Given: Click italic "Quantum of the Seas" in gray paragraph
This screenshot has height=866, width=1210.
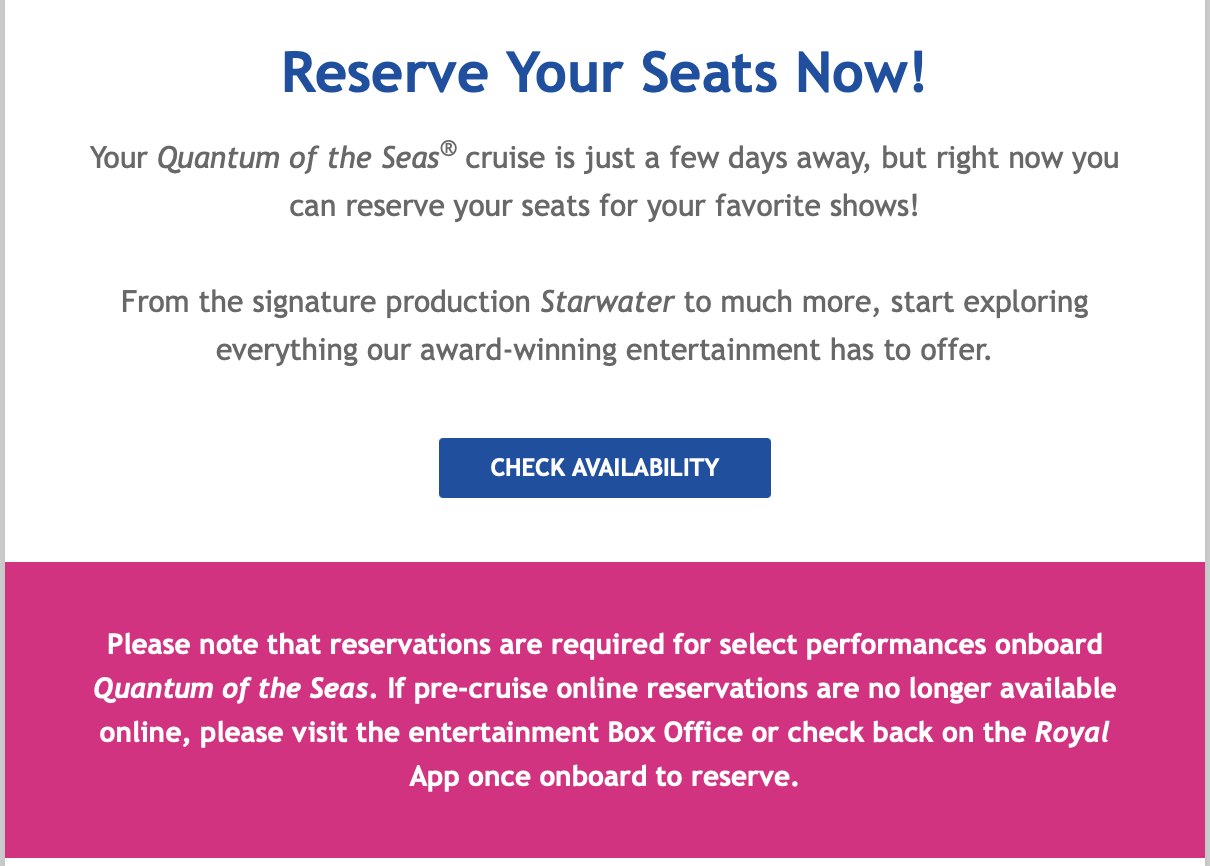Looking at the screenshot, I should point(298,159).
